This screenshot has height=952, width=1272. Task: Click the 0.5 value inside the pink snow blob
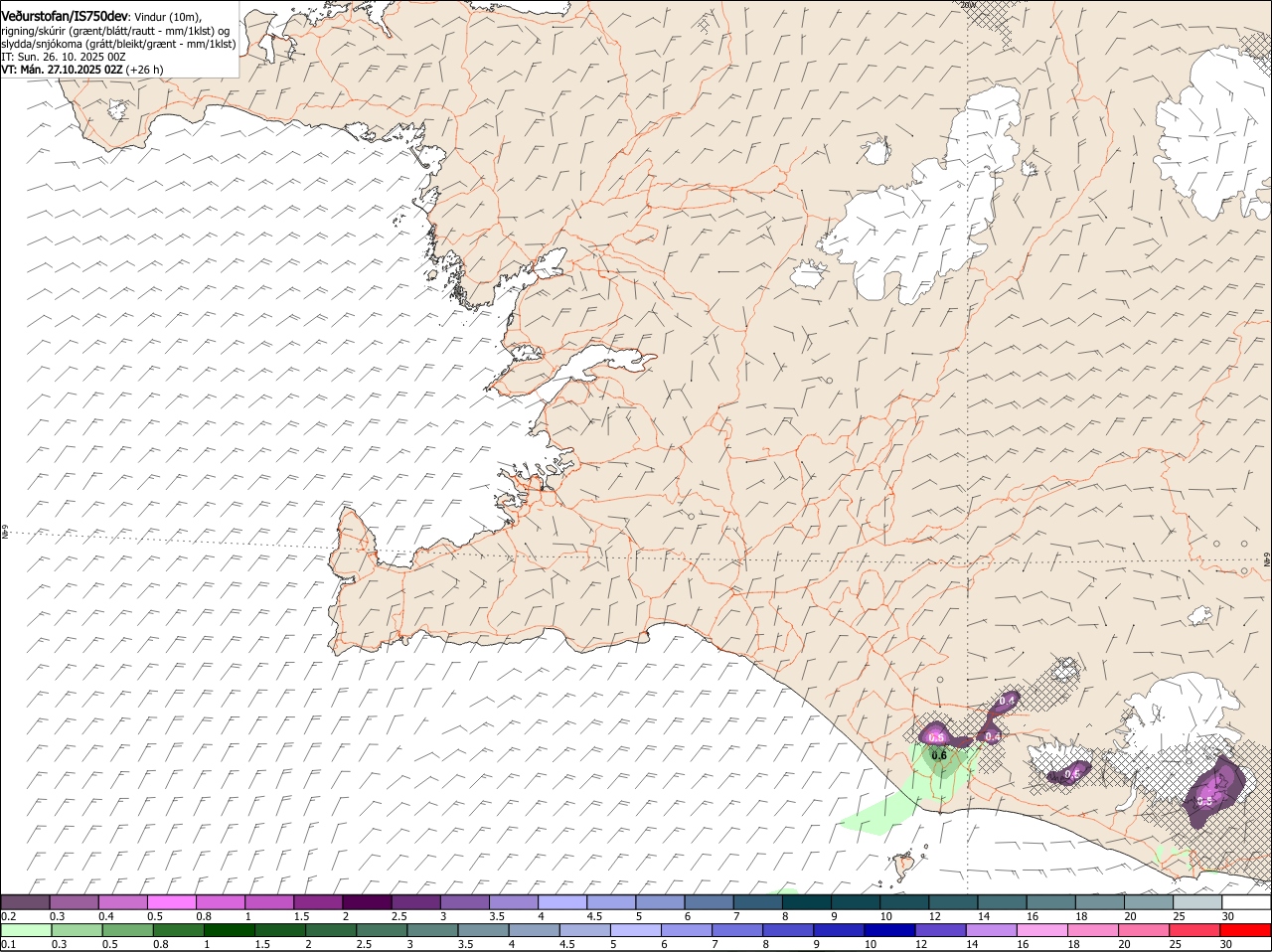(x=935, y=737)
